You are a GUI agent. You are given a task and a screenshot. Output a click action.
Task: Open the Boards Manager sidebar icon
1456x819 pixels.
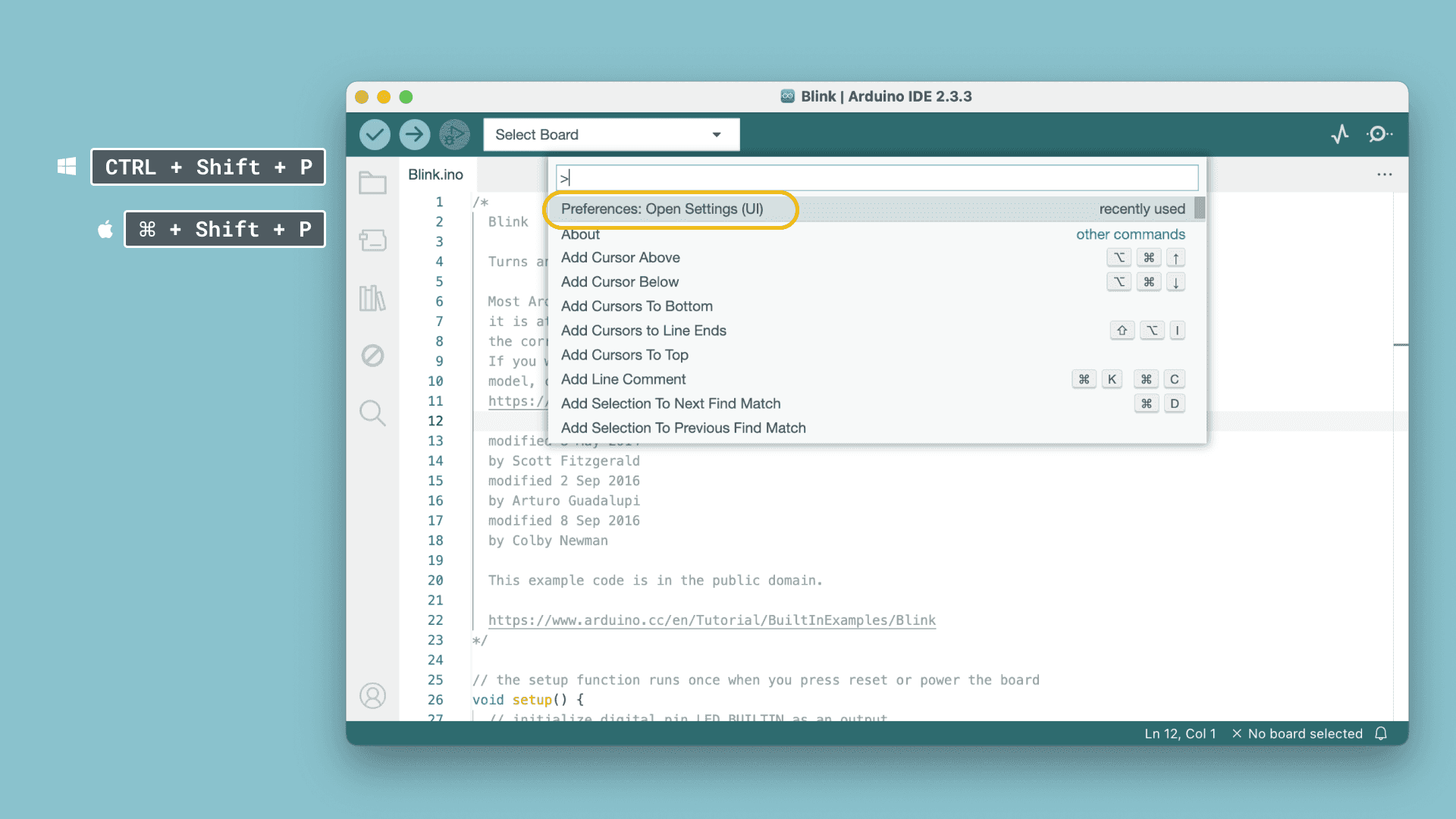pos(372,240)
